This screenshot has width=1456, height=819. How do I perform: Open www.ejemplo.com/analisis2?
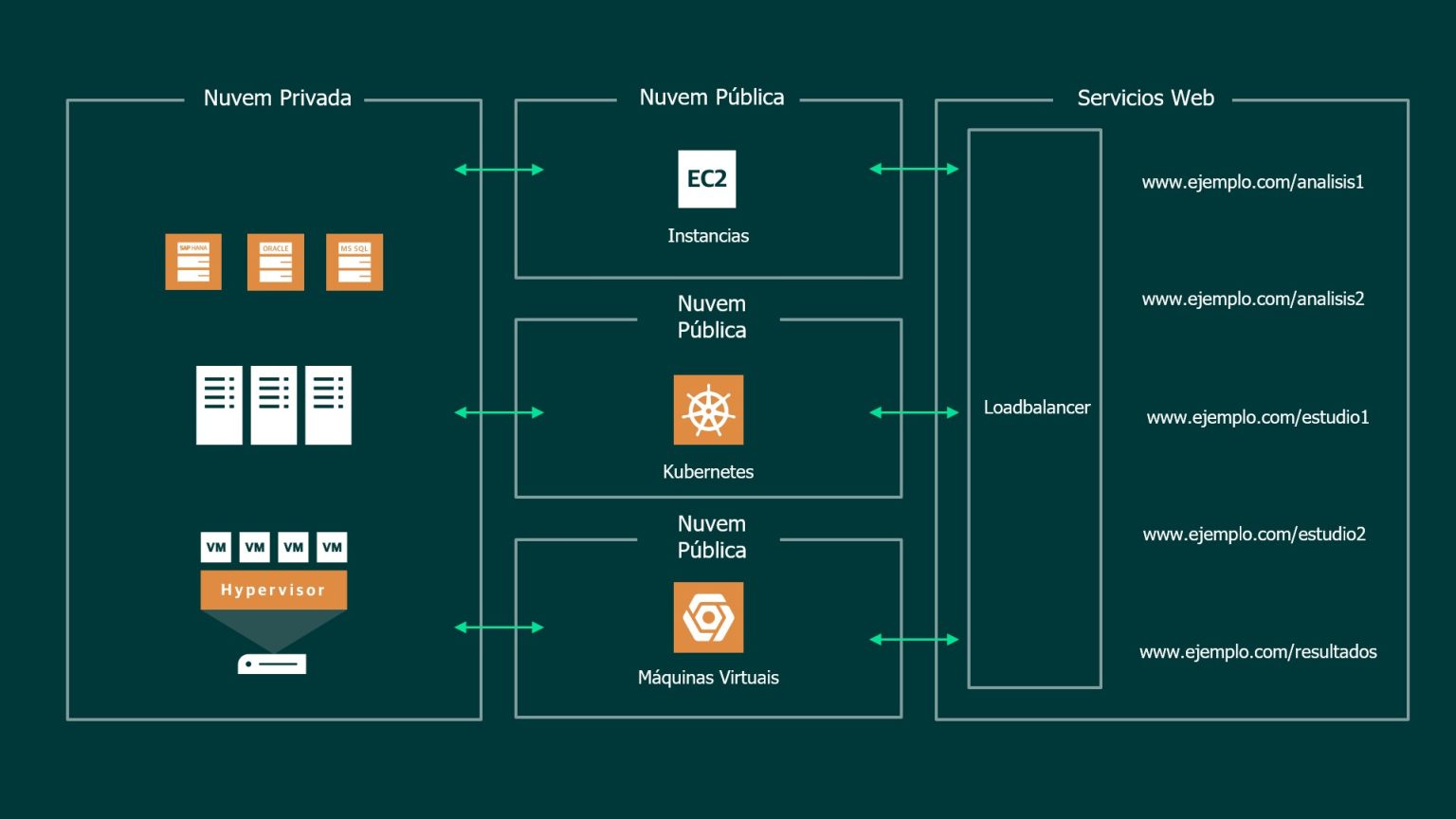pyautogui.click(x=1253, y=299)
